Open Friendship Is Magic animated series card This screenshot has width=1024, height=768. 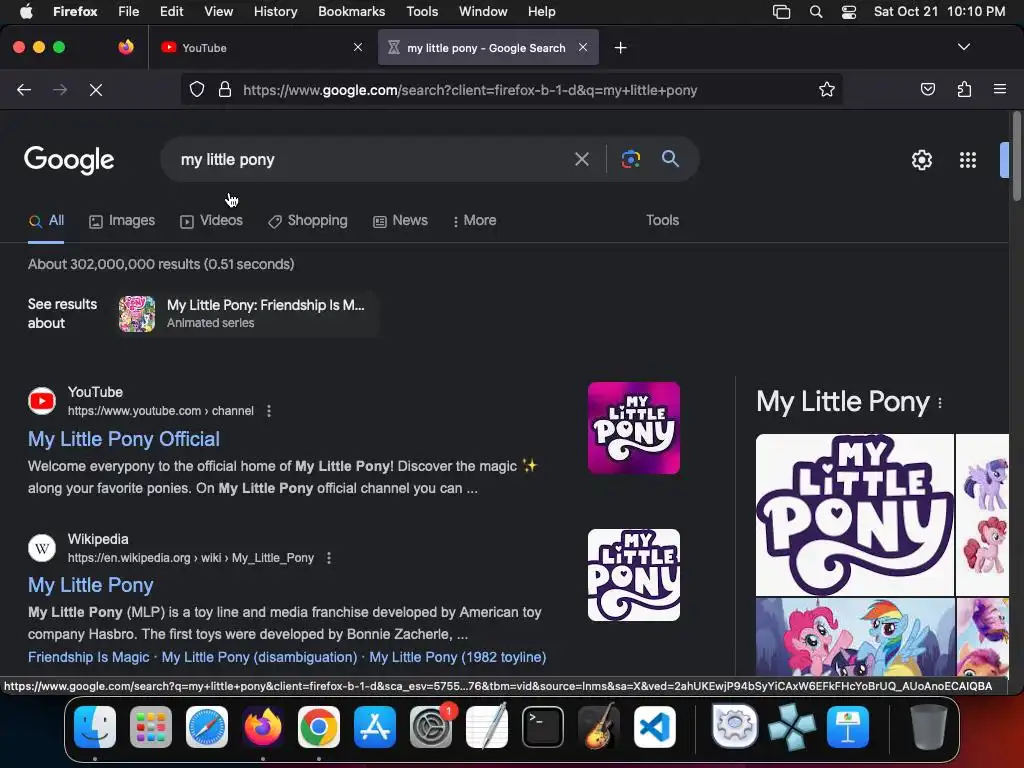248,313
